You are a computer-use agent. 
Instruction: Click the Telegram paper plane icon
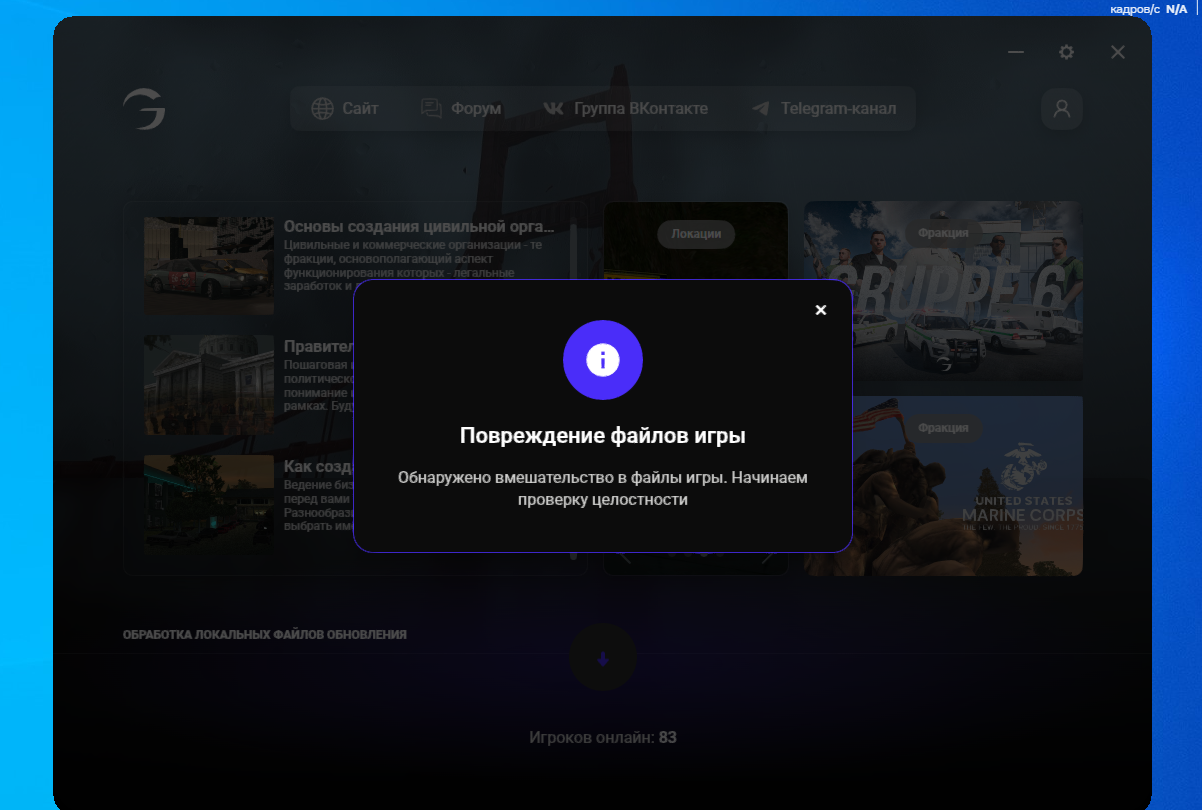click(x=761, y=109)
